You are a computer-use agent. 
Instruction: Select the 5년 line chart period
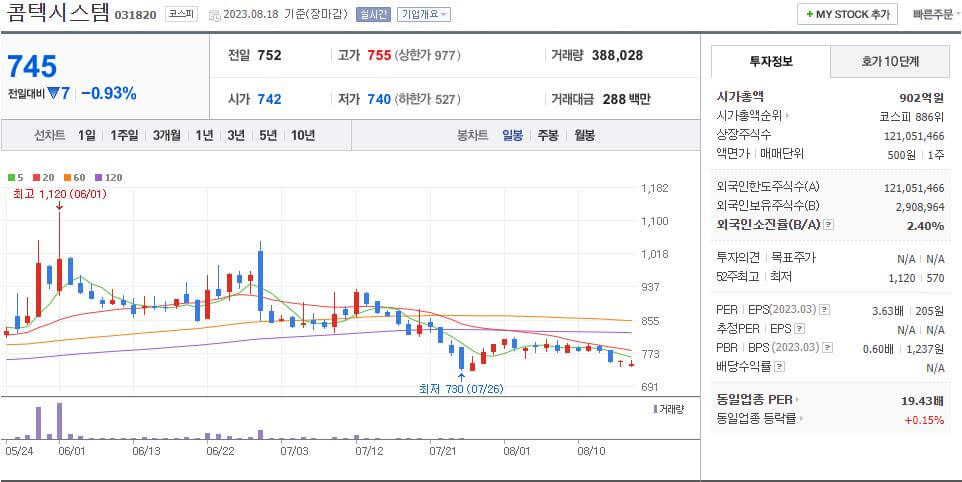tap(268, 136)
